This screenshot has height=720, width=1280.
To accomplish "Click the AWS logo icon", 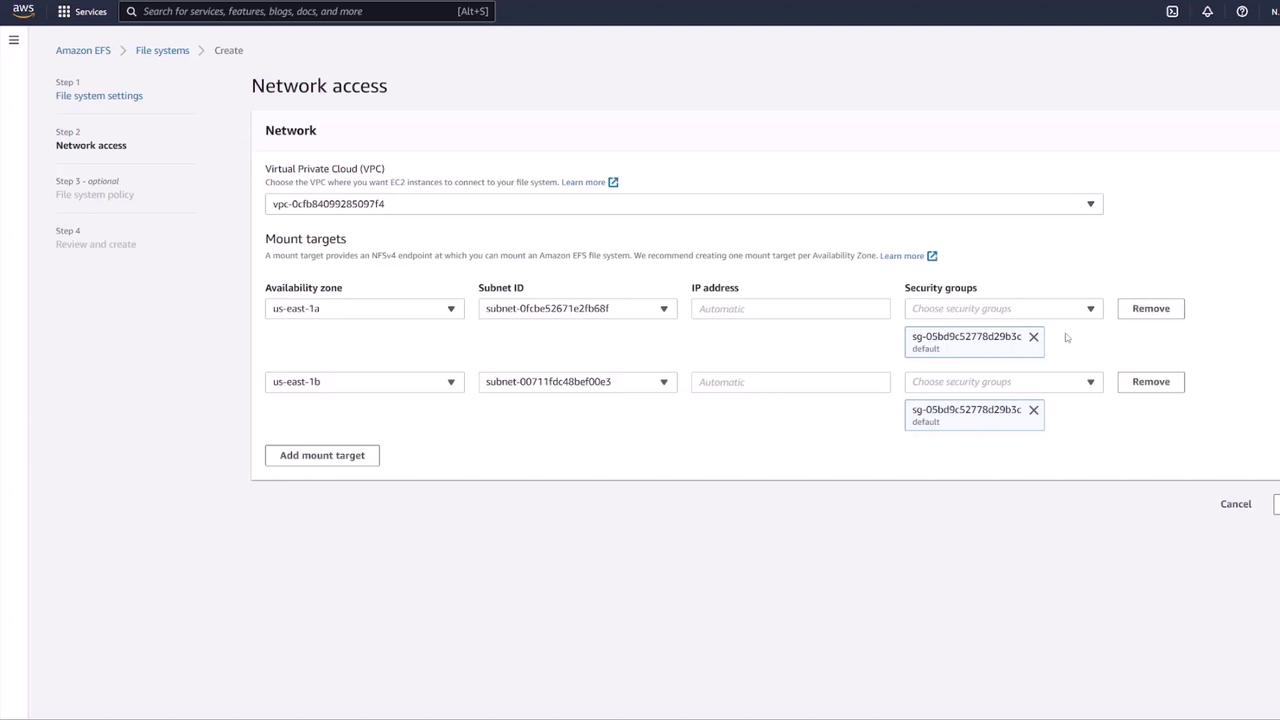I will (x=23, y=11).
